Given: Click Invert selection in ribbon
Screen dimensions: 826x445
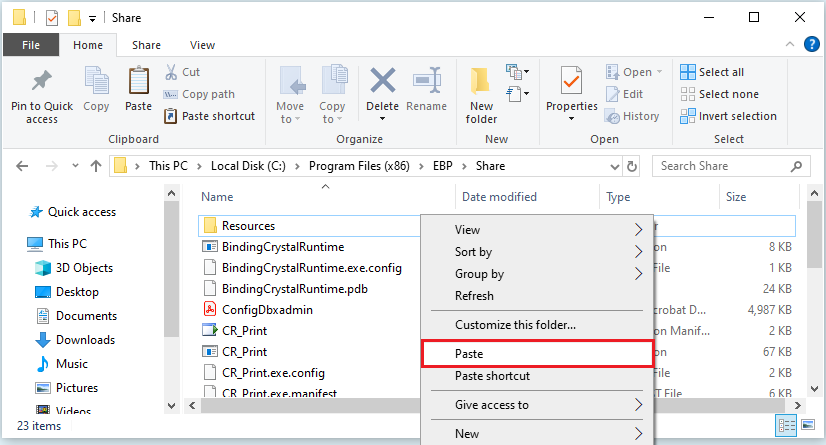Looking at the screenshot, I should (x=728, y=116).
